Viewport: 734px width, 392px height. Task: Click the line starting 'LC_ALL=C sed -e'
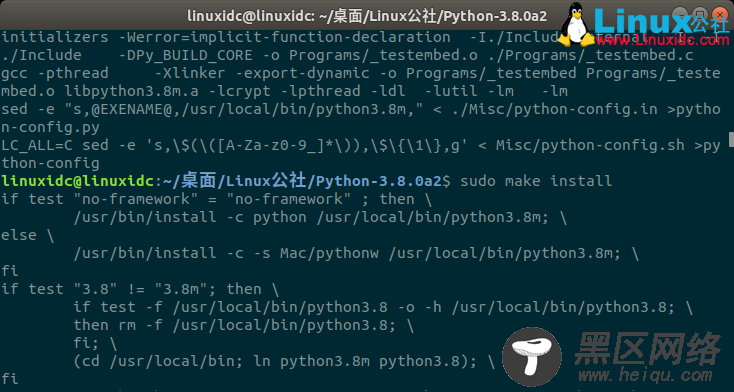[360, 145]
